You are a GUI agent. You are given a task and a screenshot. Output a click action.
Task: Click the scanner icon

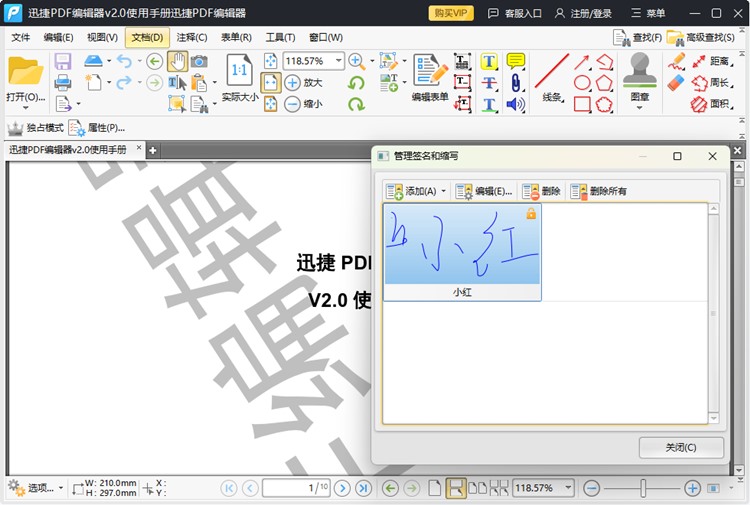pyautogui.click(x=93, y=61)
